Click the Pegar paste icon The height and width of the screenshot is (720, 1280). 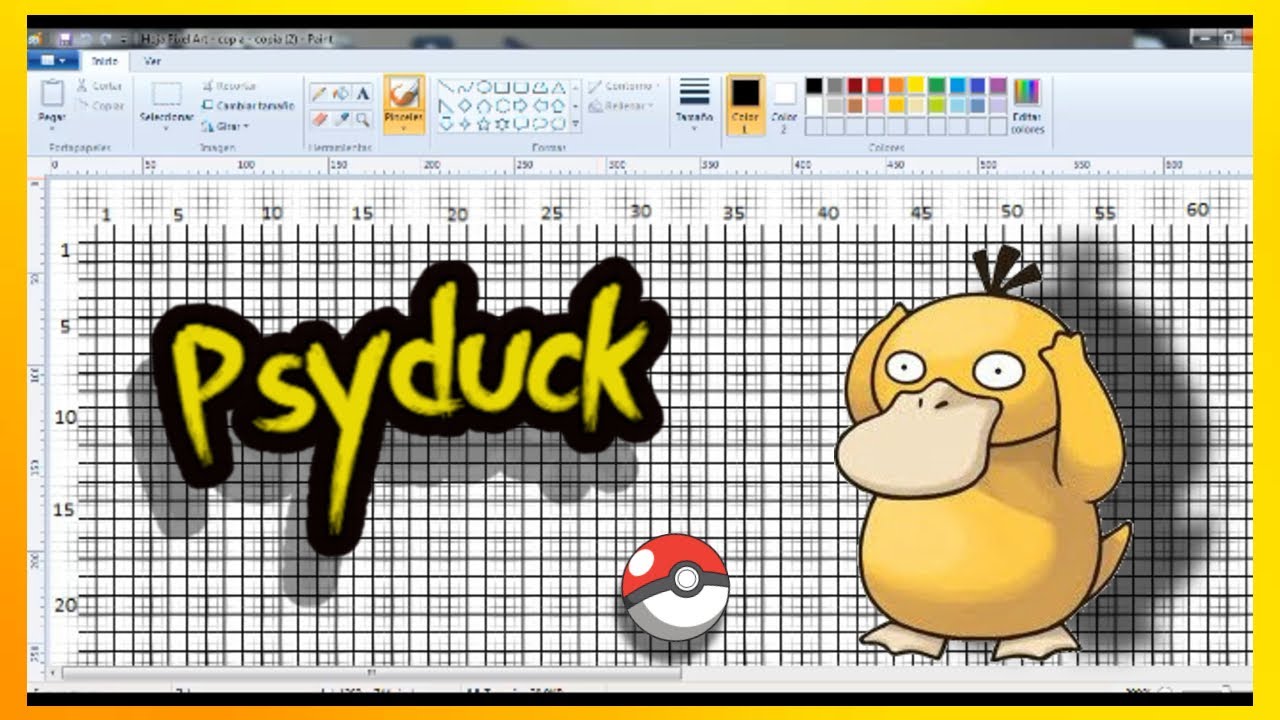pos(52,94)
